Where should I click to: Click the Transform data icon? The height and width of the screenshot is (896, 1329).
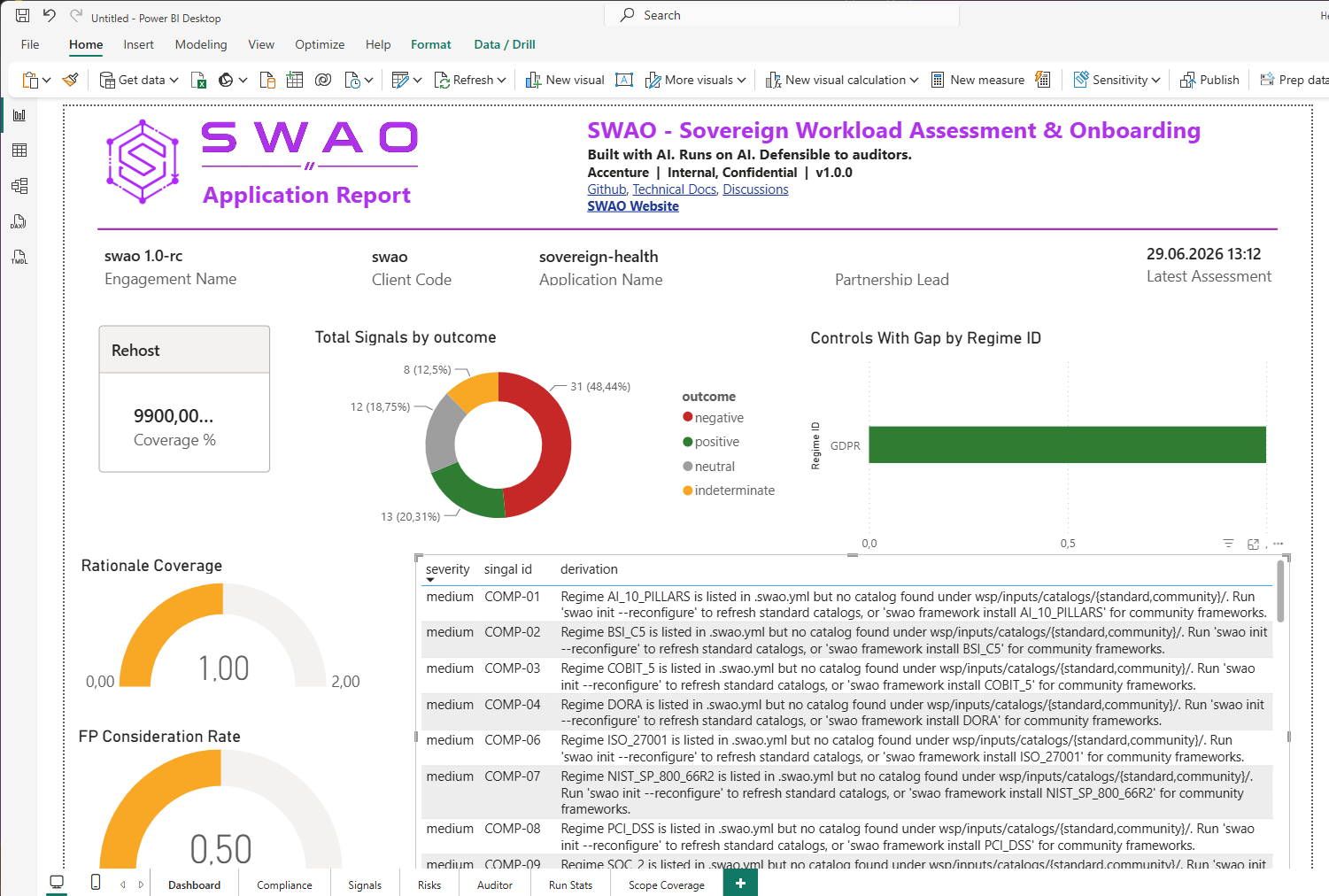click(x=400, y=80)
